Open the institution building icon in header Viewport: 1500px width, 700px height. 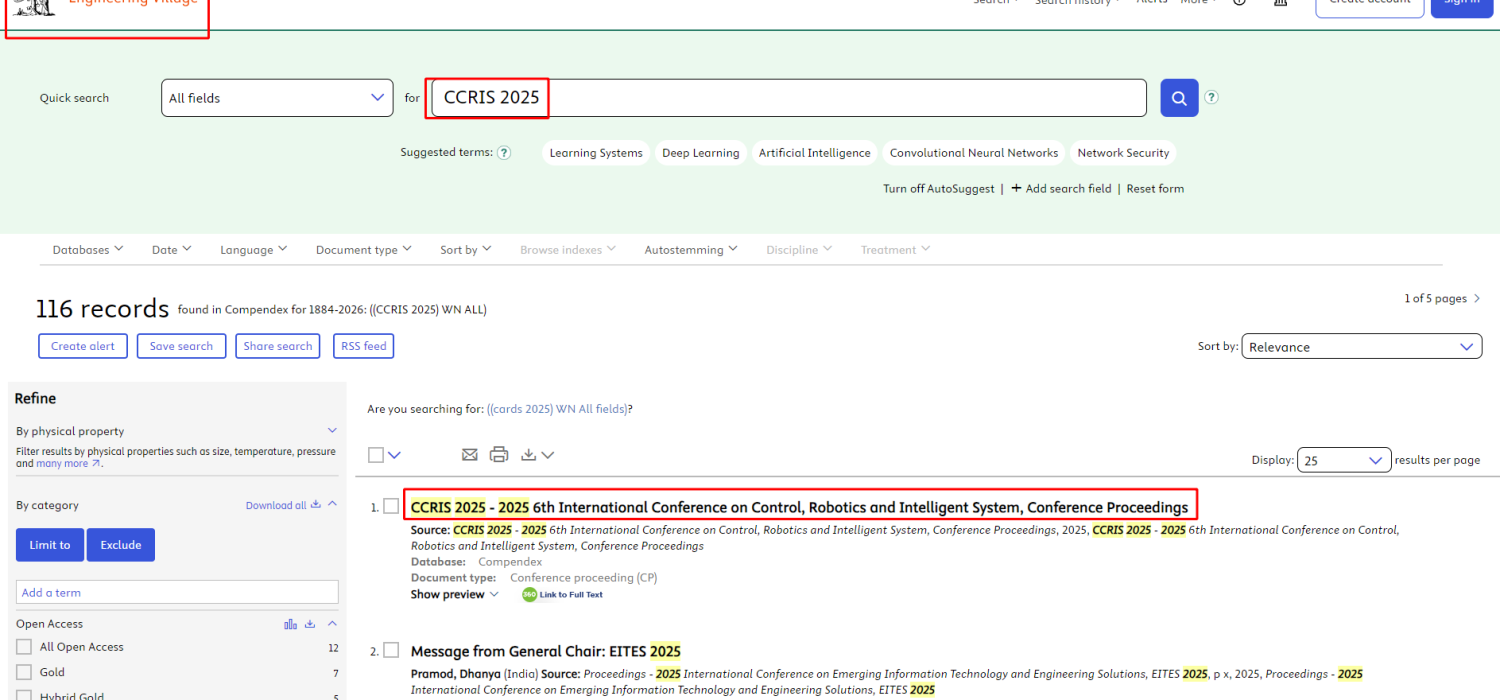1280,2
